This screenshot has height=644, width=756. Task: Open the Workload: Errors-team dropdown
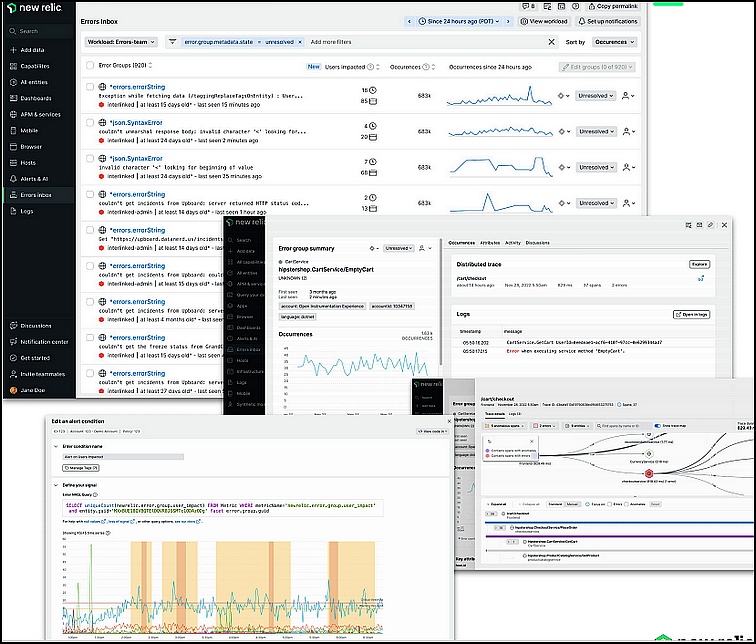[x=121, y=42]
